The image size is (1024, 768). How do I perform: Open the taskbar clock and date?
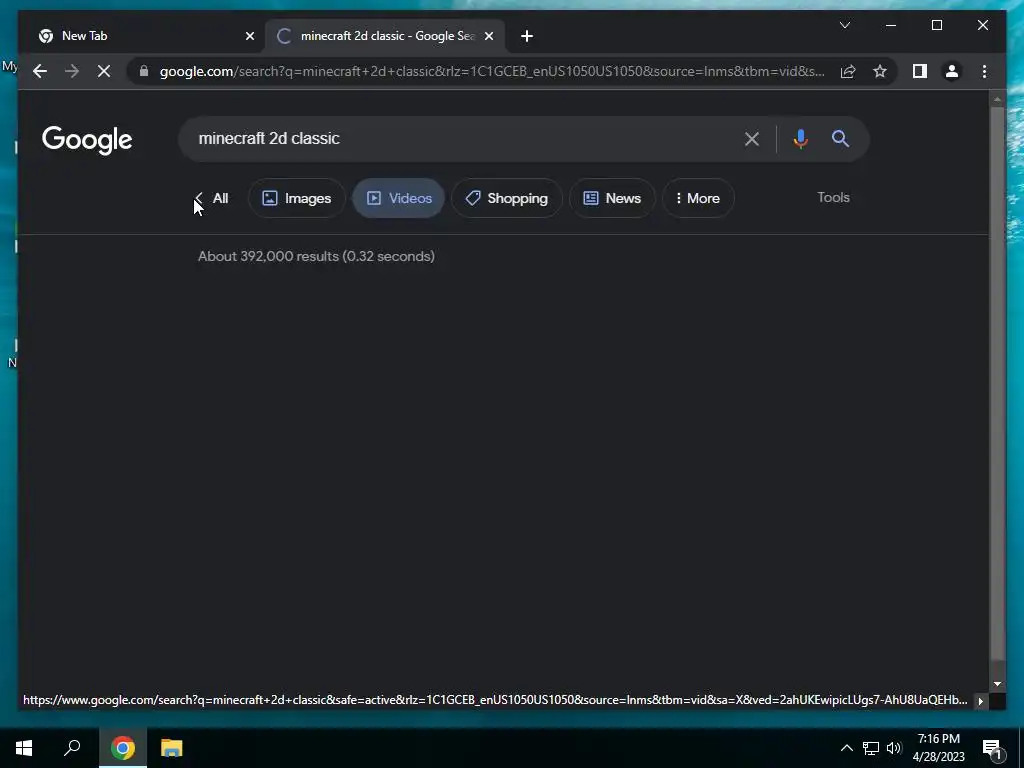pyautogui.click(x=938, y=748)
